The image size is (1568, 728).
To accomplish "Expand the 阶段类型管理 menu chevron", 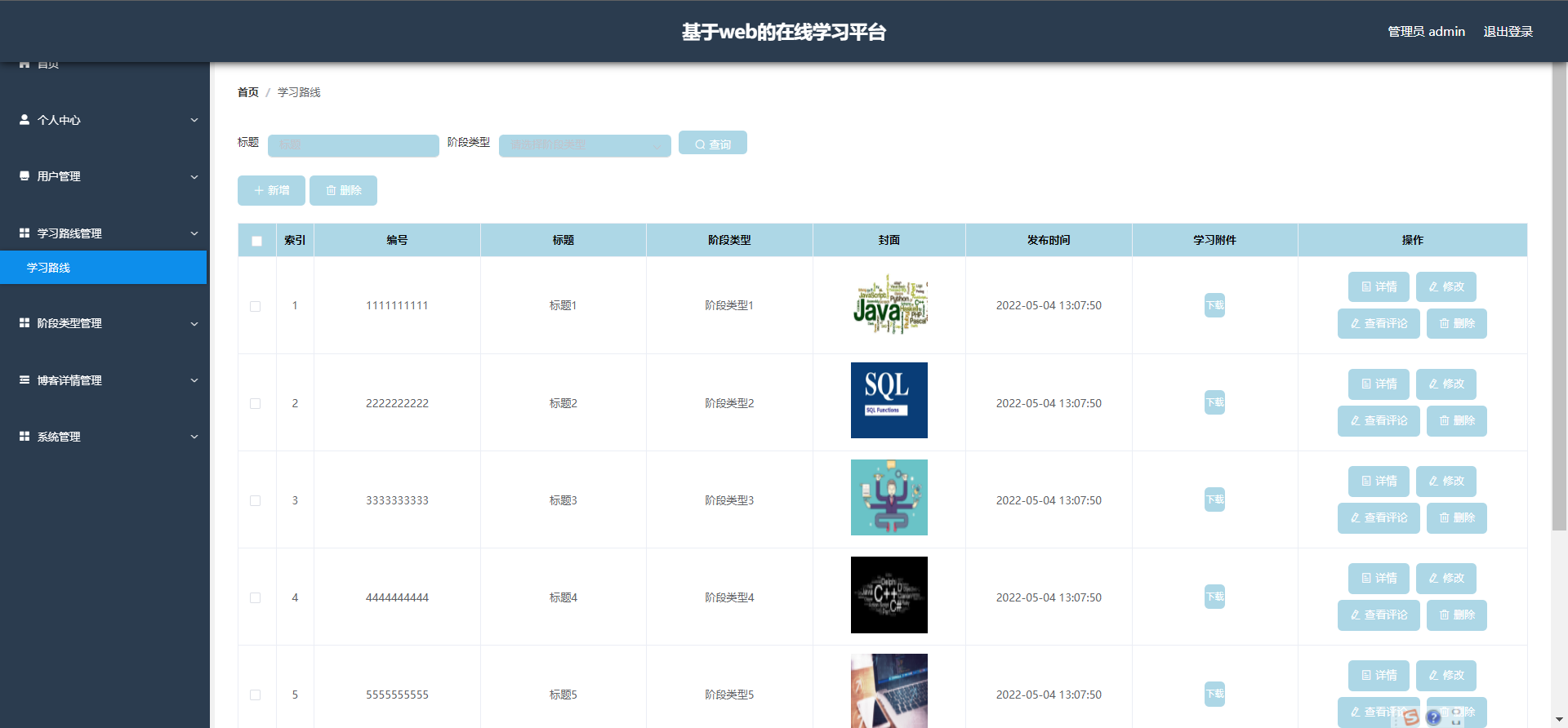I will point(194,323).
